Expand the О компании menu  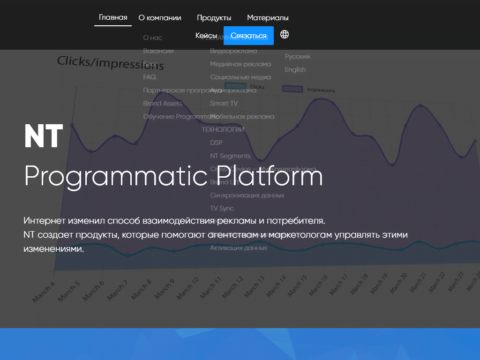click(x=160, y=18)
